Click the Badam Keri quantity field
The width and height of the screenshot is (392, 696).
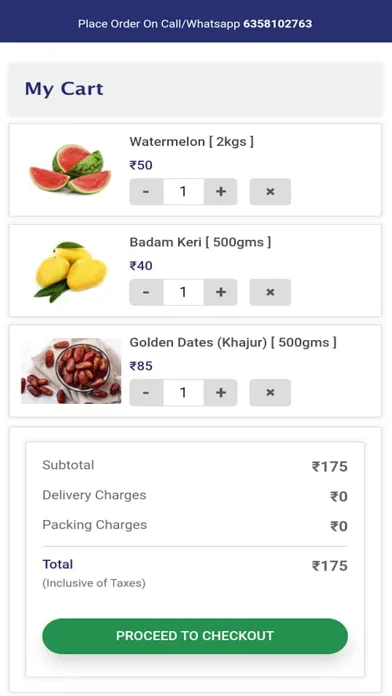183,292
